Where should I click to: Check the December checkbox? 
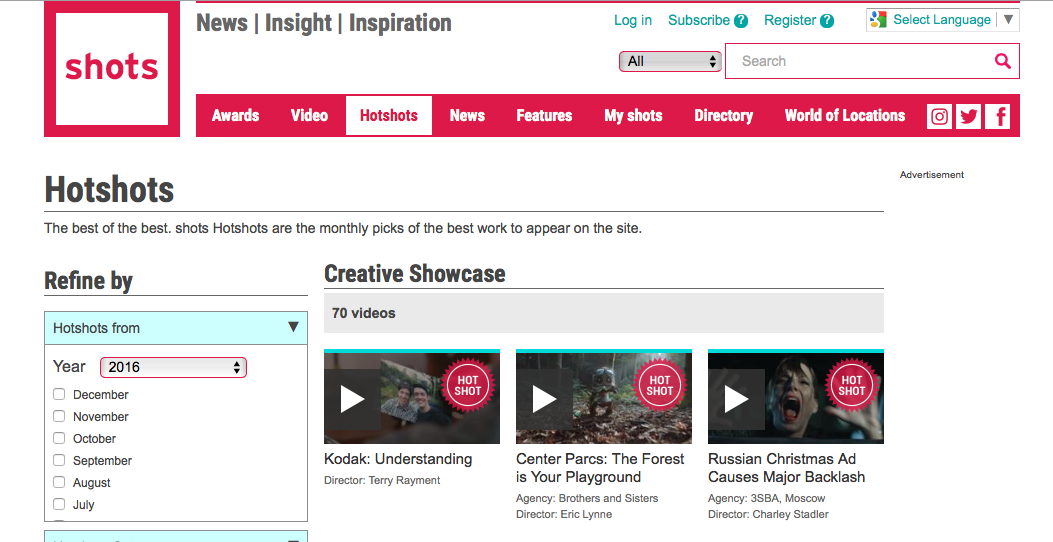click(59, 394)
